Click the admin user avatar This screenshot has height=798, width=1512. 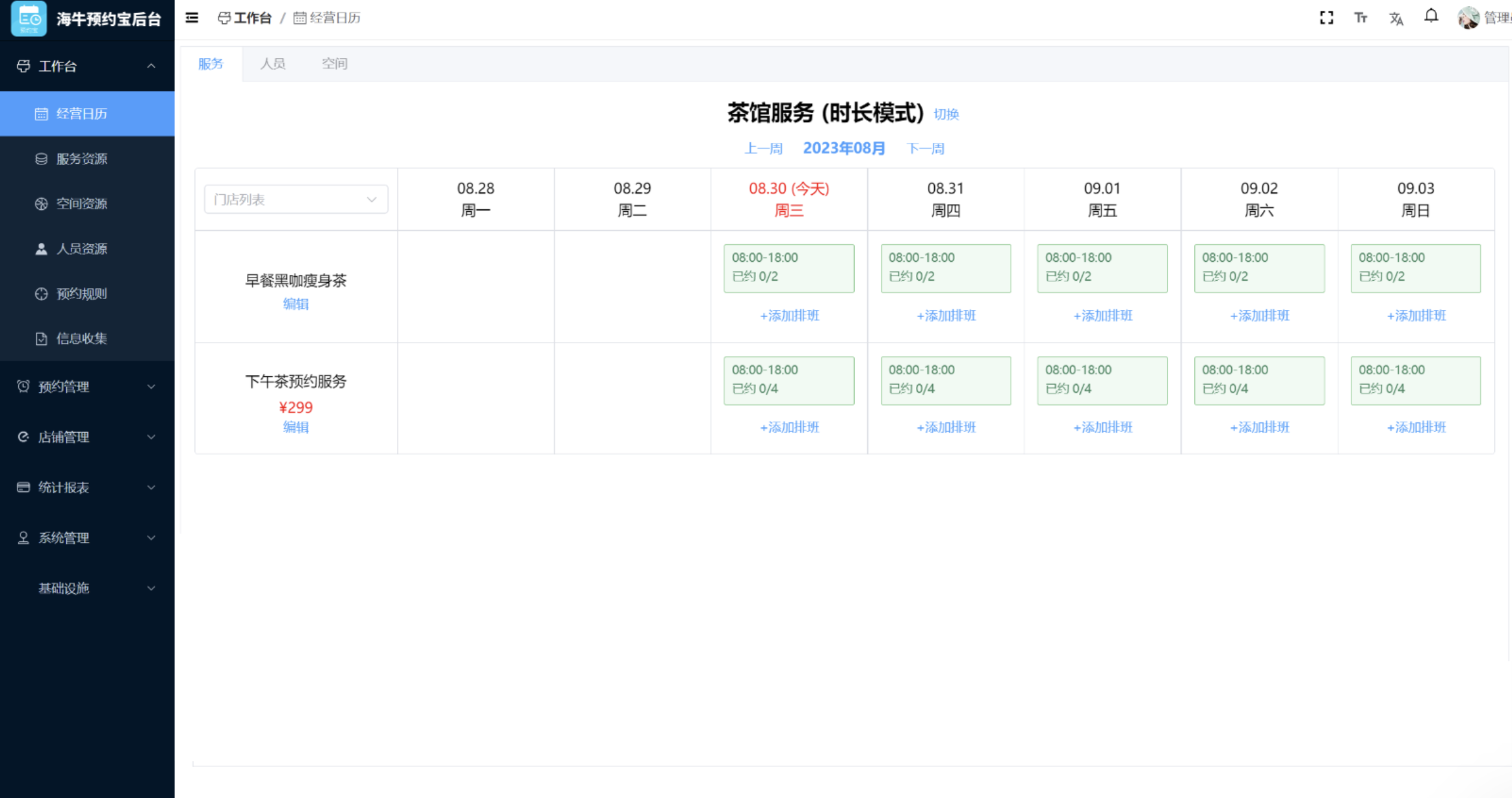(x=1468, y=18)
